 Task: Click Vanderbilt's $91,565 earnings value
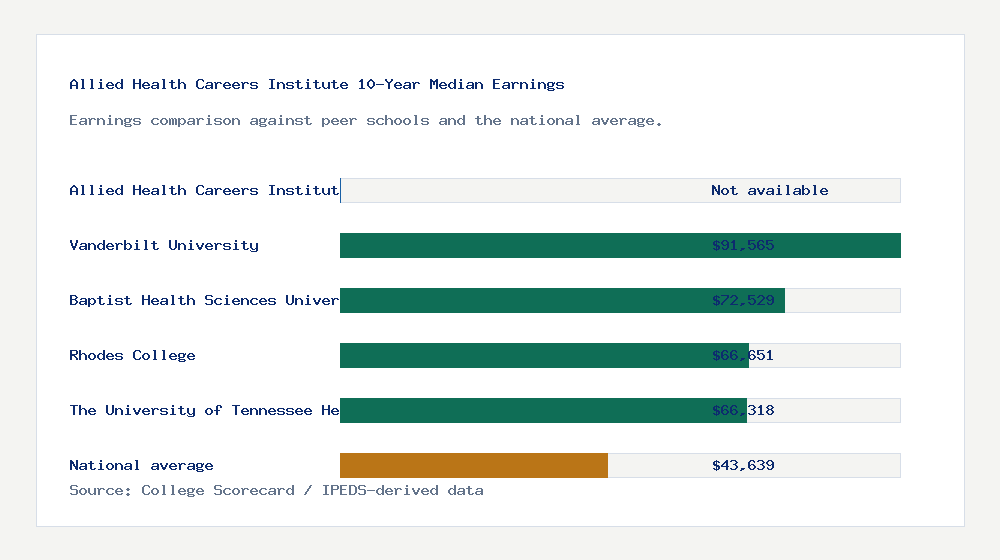click(743, 246)
